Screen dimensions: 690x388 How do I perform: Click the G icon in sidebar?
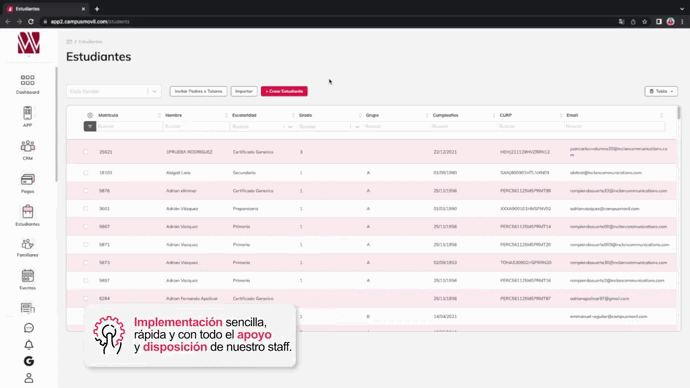[29, 361]
